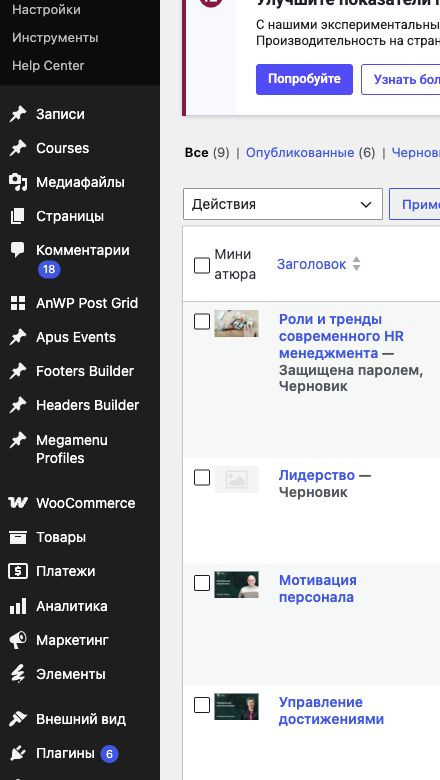Open Help Center in the sidebar
This screenshot has height=780, width=440.
(48, 65)
